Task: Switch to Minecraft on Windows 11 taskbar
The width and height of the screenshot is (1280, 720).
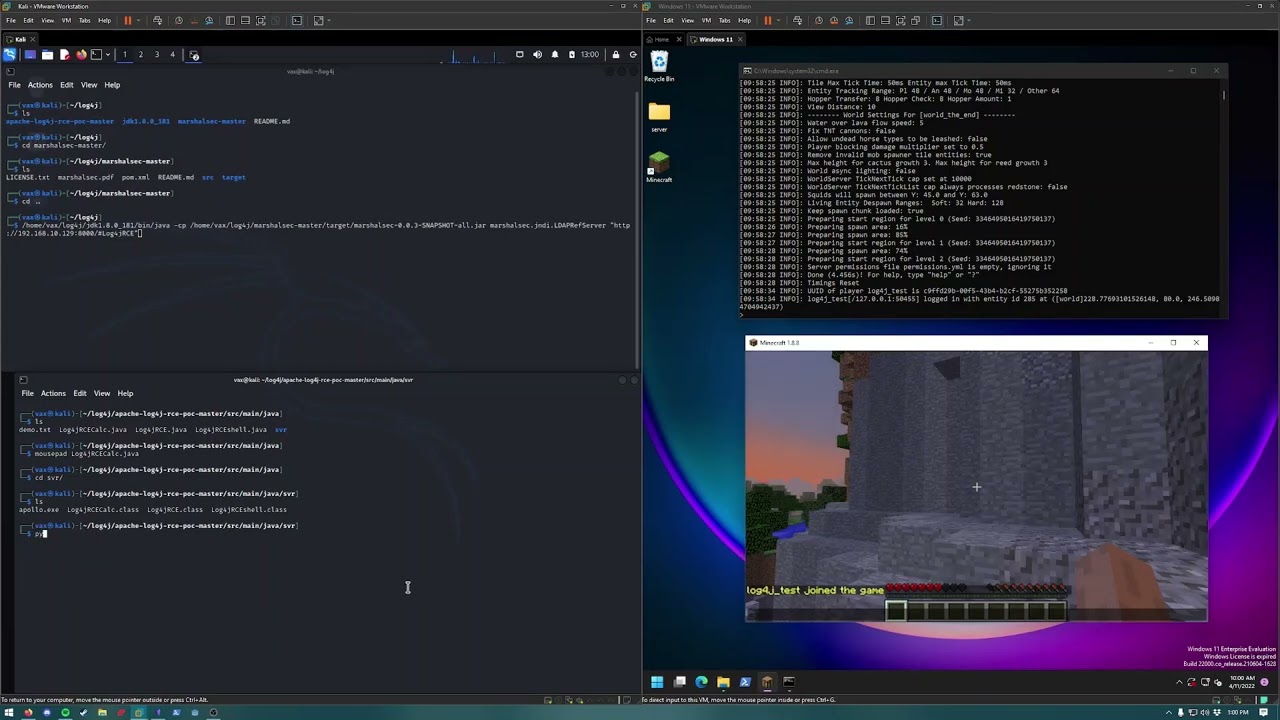Action: (x=767, y=682)
